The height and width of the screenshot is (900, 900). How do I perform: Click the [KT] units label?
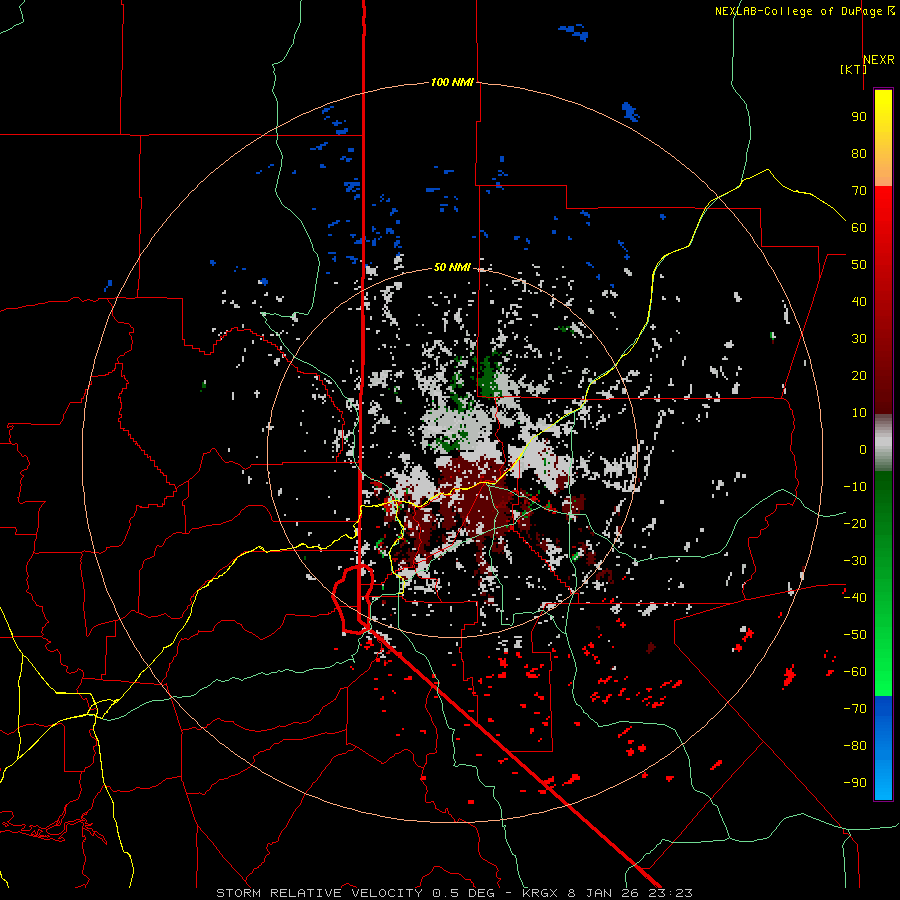(853, 69)
